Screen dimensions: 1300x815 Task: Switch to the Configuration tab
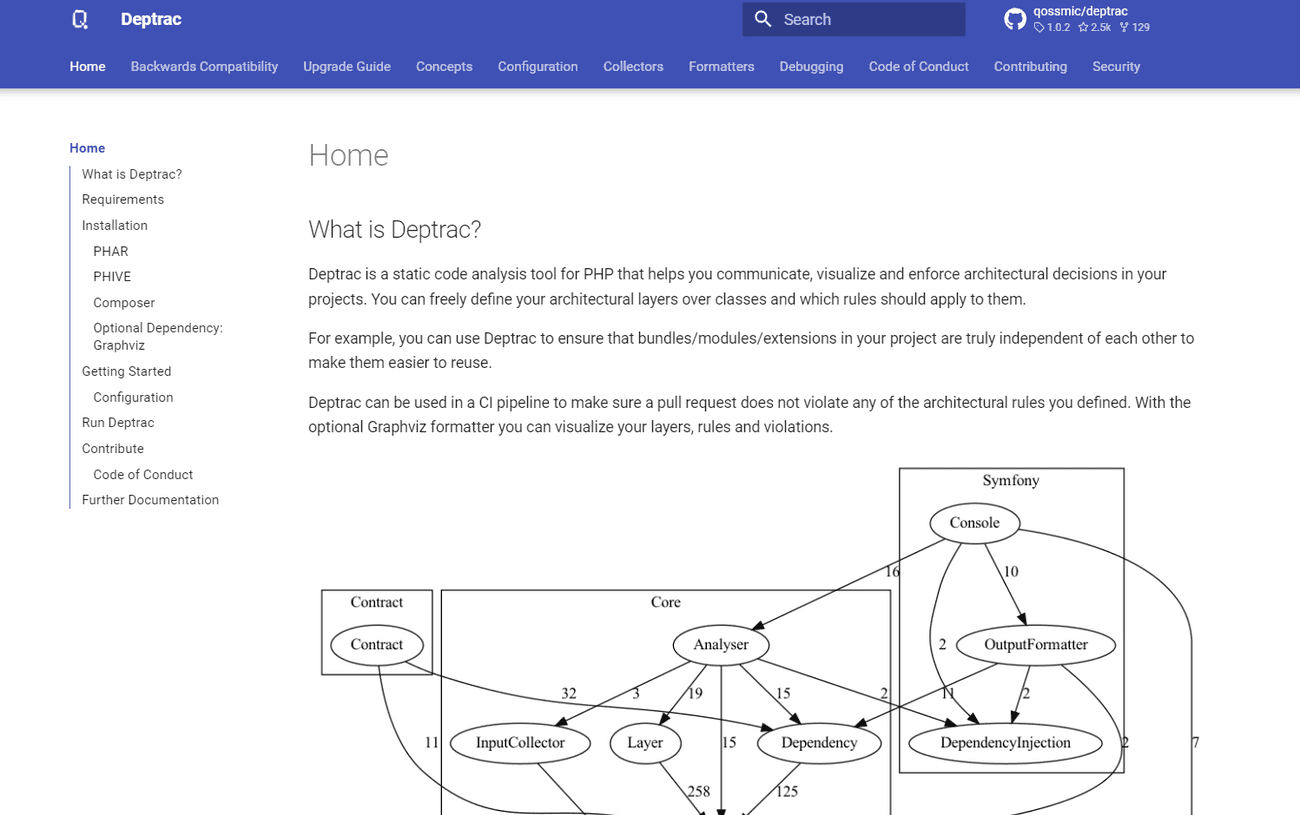[538, 66]
